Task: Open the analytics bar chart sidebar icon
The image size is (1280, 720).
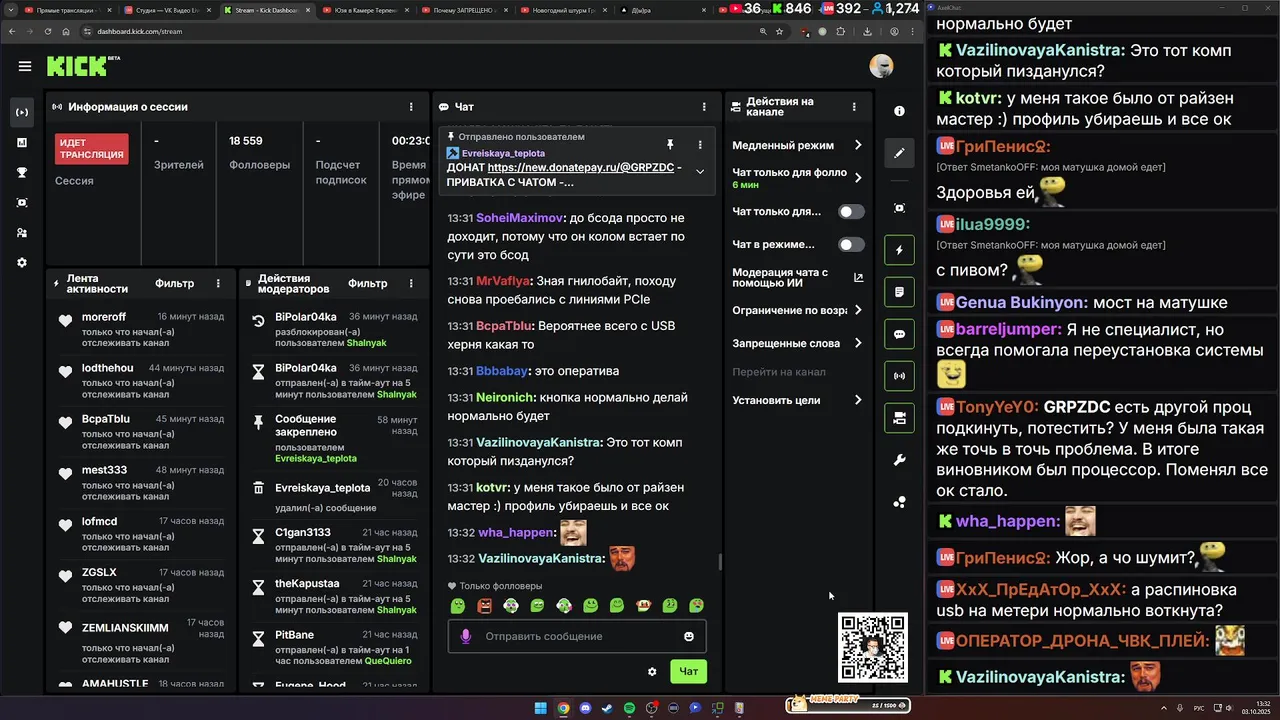Action: click(x=22, y=143)
